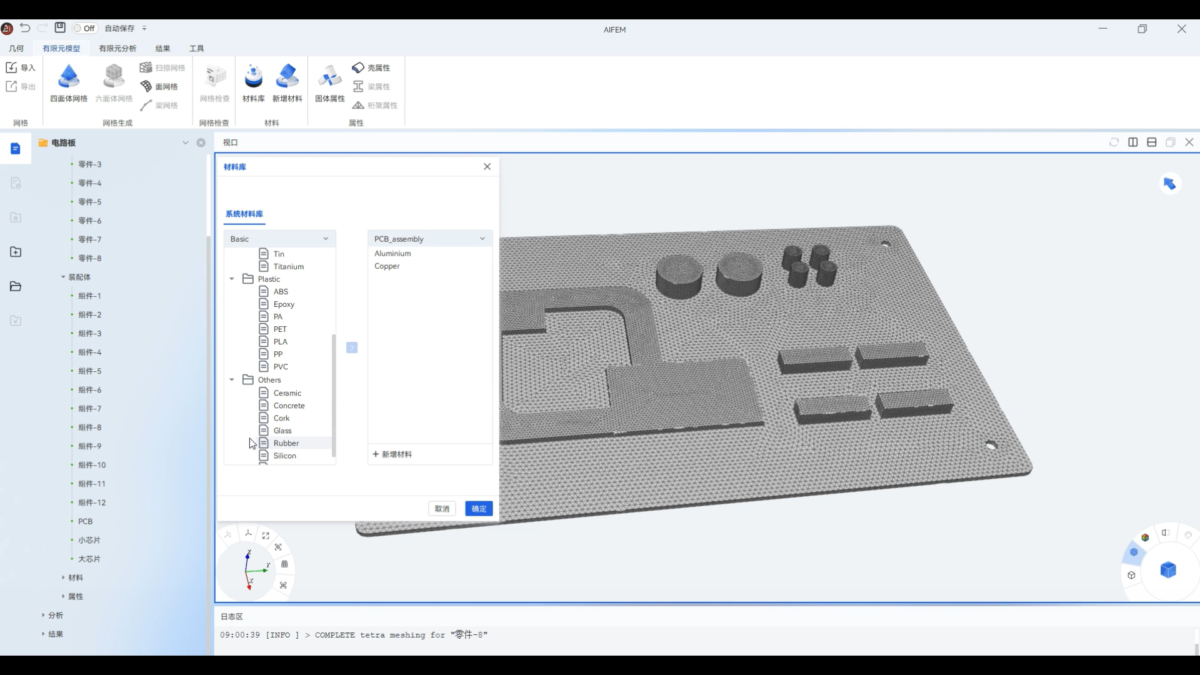Switch to the 有限元模型 ribbon tab
Viewport: 1200px width, 675px height.
tap(61, 48)
